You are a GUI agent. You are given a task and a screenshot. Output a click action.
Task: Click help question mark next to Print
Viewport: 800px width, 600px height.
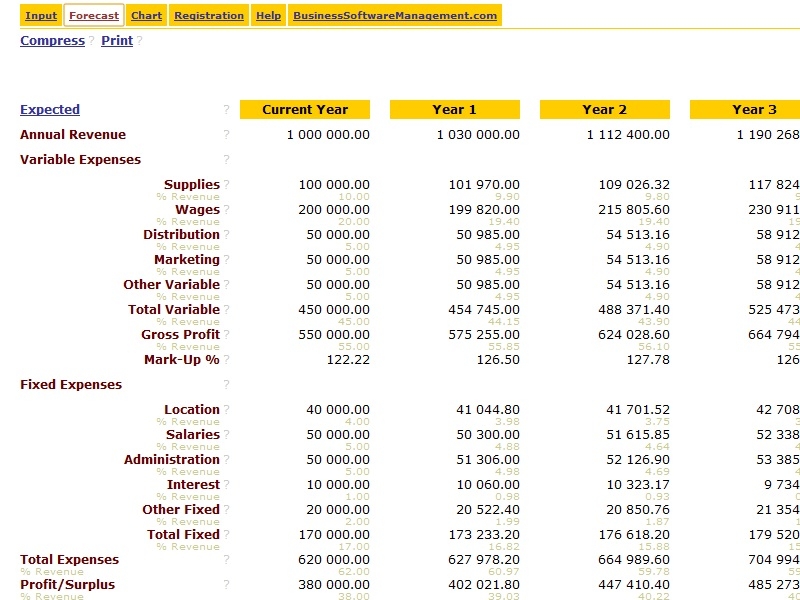tap(139, 41)
